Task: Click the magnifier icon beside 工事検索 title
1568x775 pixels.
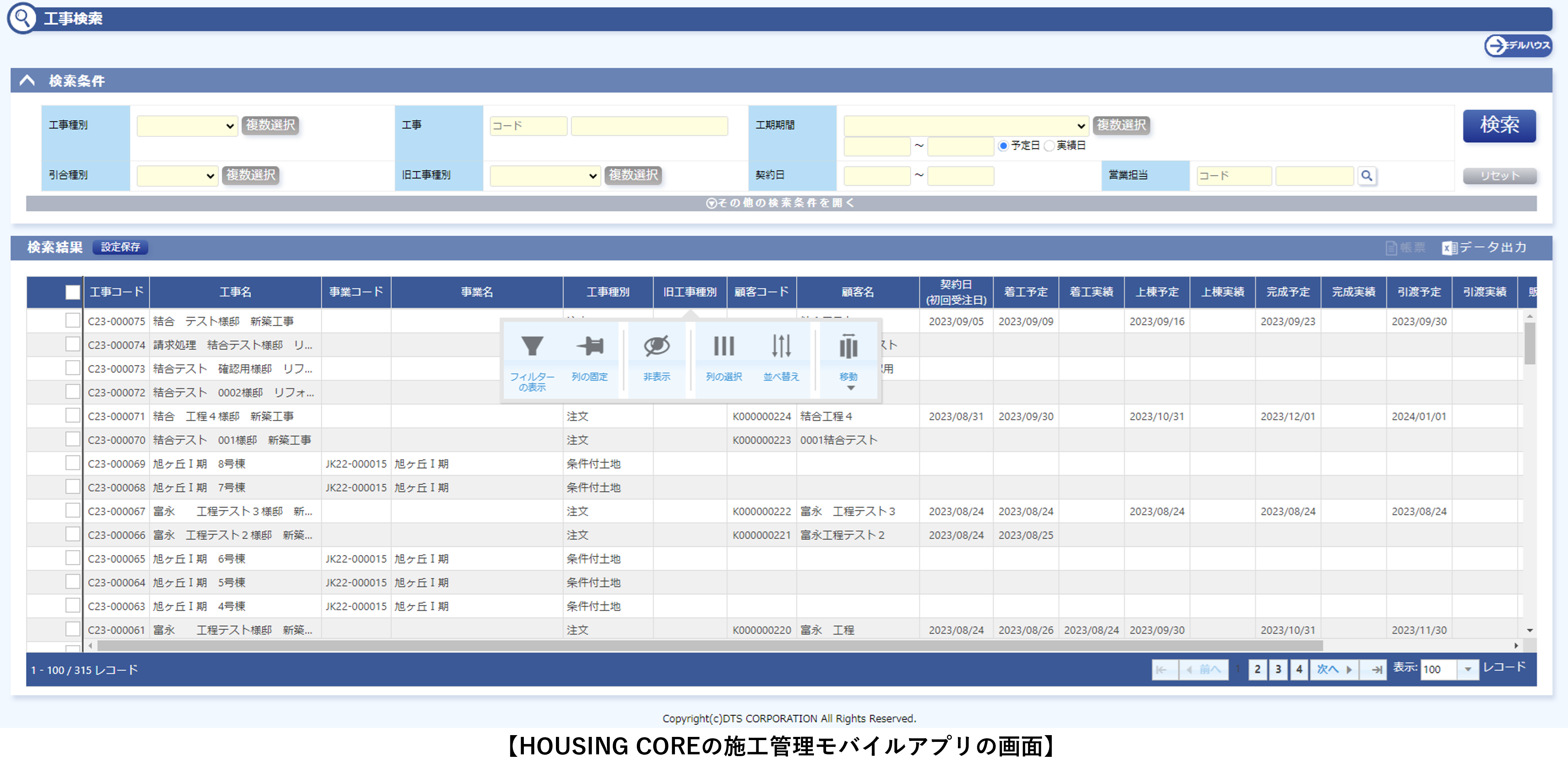Action: click(x=22, y=18)
